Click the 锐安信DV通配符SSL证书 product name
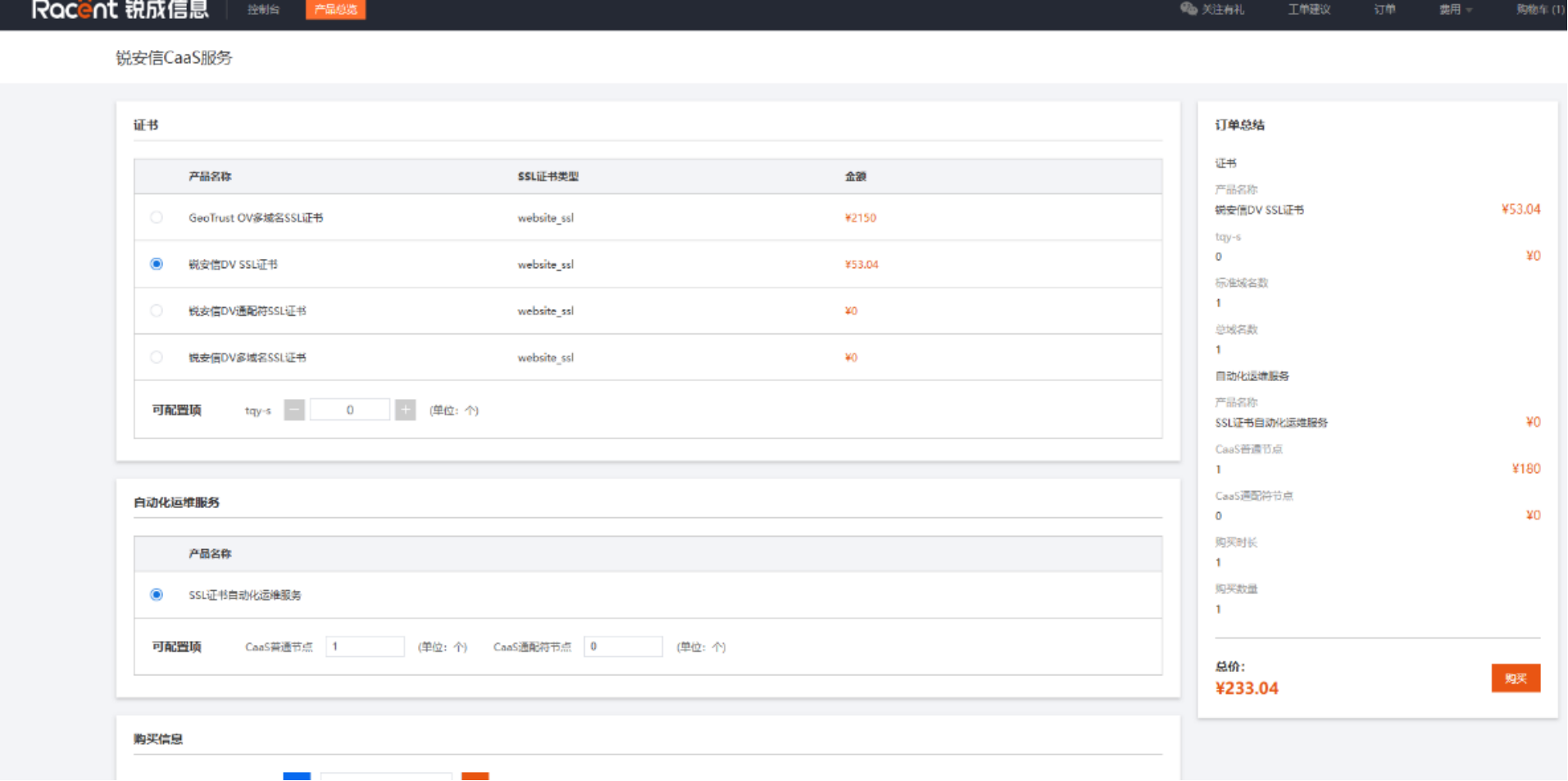1568x781 pixels. [248, 311]
